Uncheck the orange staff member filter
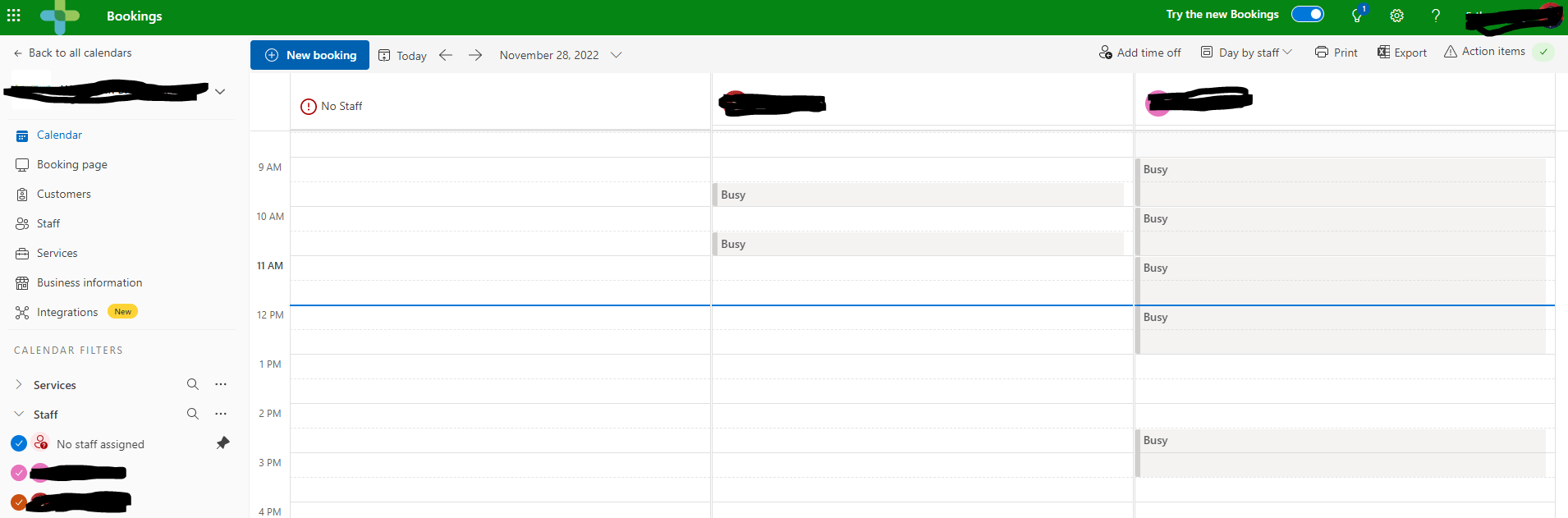The width and height of the screenshot is (1568, 518). (19, 502)
